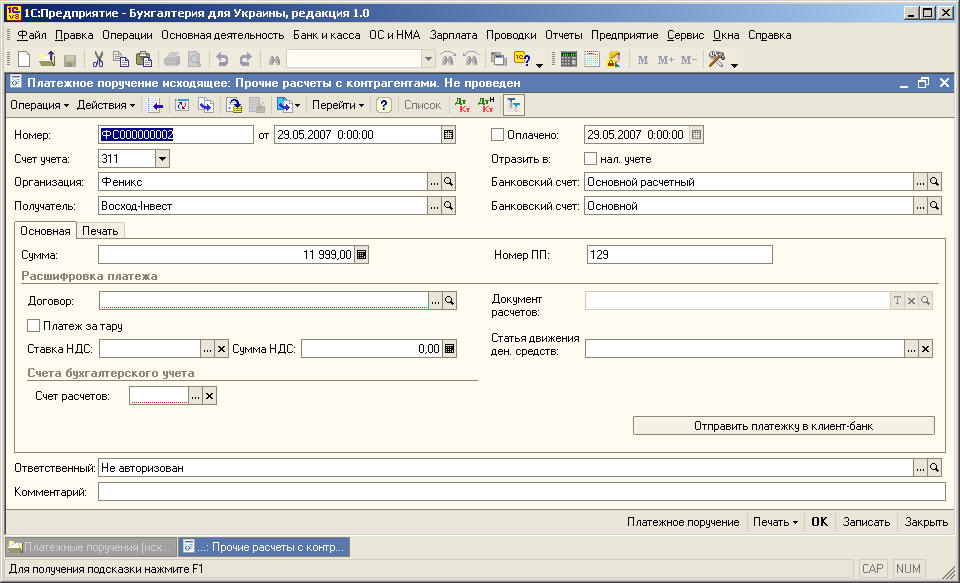The image size is (960, 583).
Task: Click the Cut scissors icon
Action: (98, 59)
